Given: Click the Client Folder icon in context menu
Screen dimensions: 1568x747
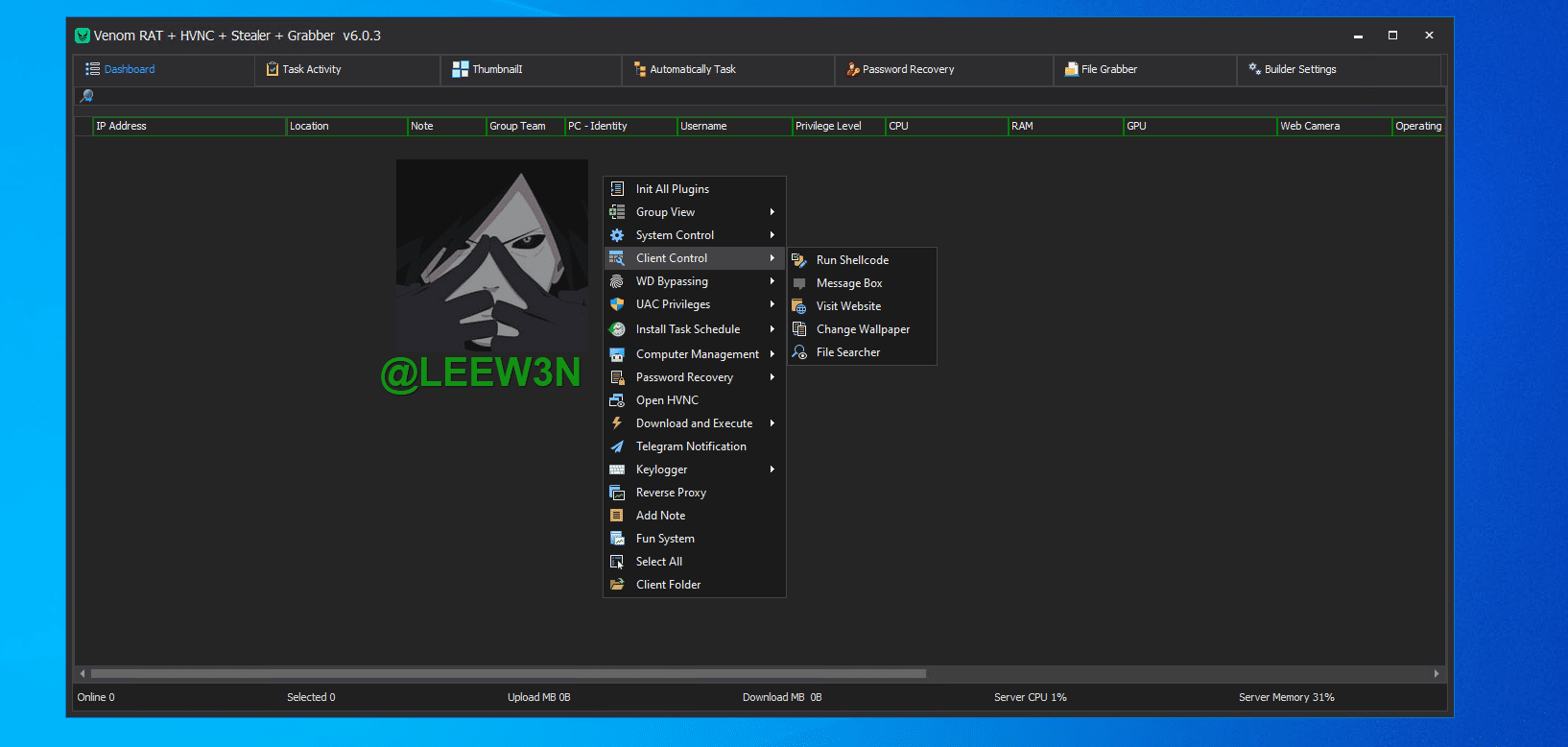Looking at the screenshot, I should (x=617, y=585).
